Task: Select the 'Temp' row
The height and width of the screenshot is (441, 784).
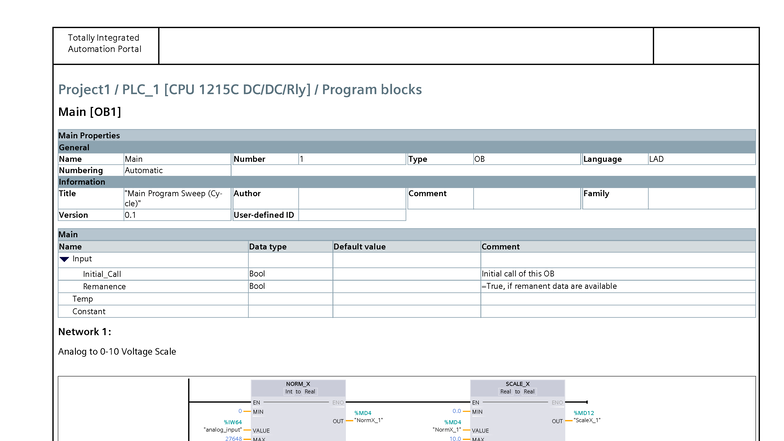Action: (x=406, y=299)
